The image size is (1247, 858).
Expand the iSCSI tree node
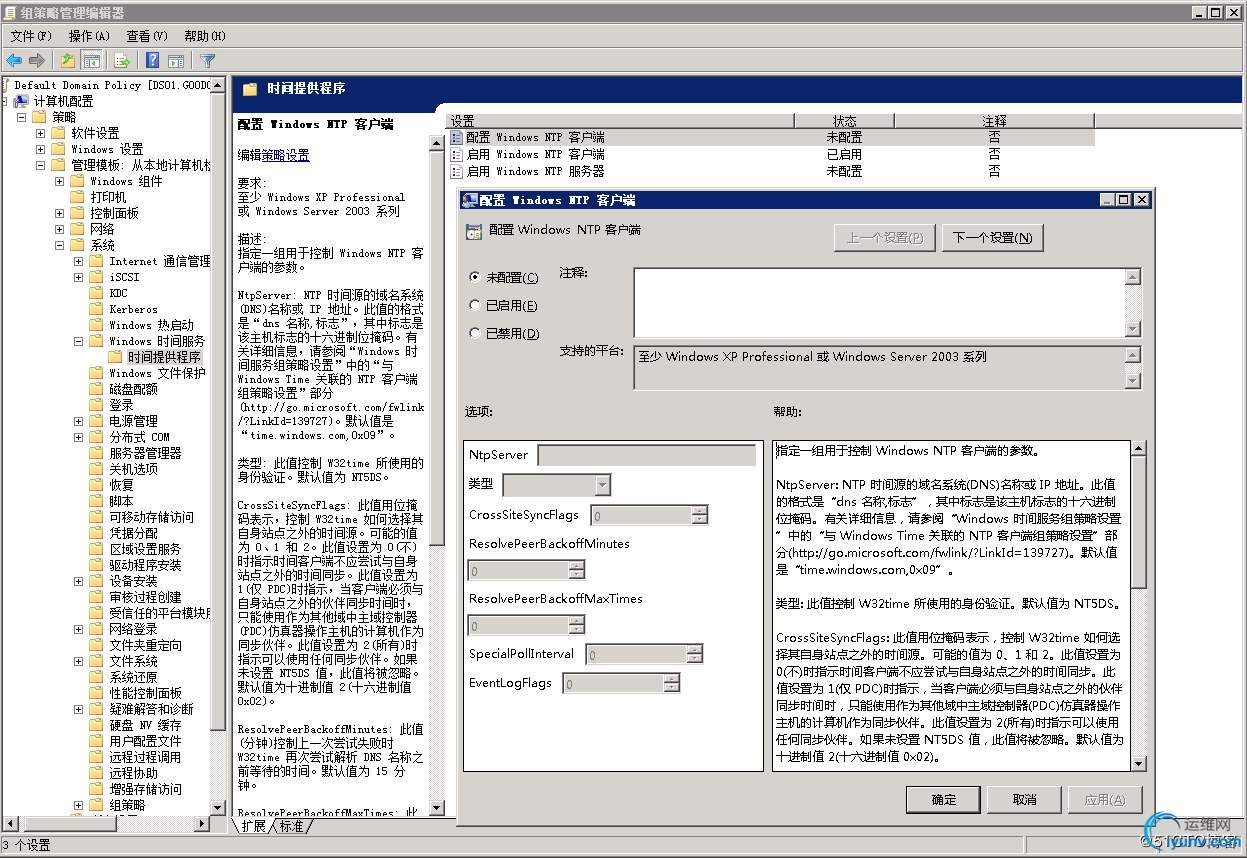coord(79,277)
